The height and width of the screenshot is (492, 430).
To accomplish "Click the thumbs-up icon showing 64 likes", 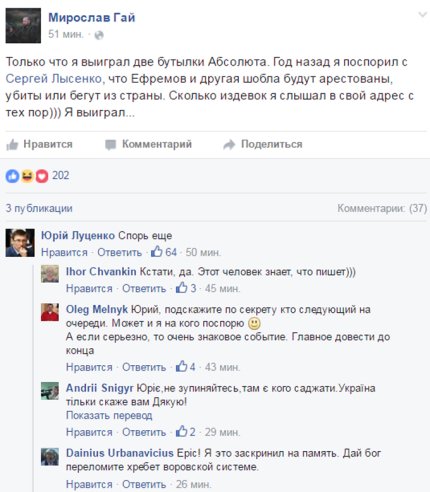I will pyautogui.click(x=157, y=252).
